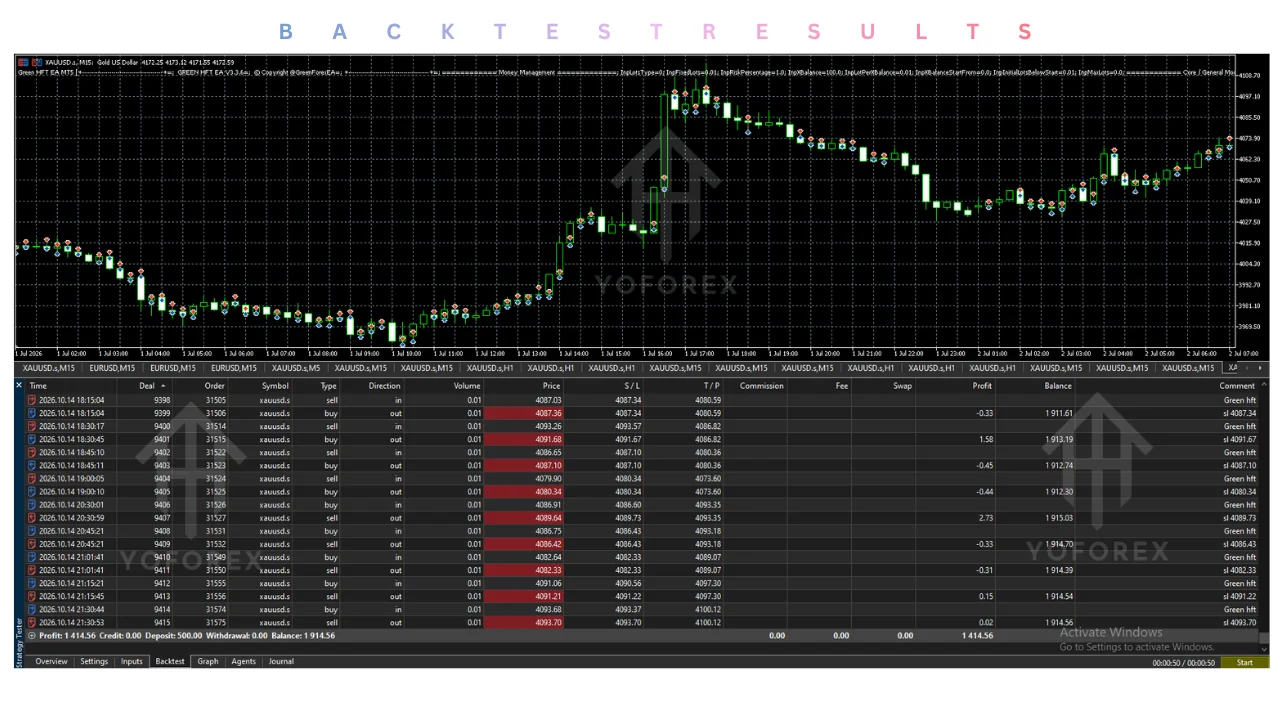The width and height of the screenshot is (1280, 720).
Task: Sort deals by the Deal column
Action: tap(146, 385)
